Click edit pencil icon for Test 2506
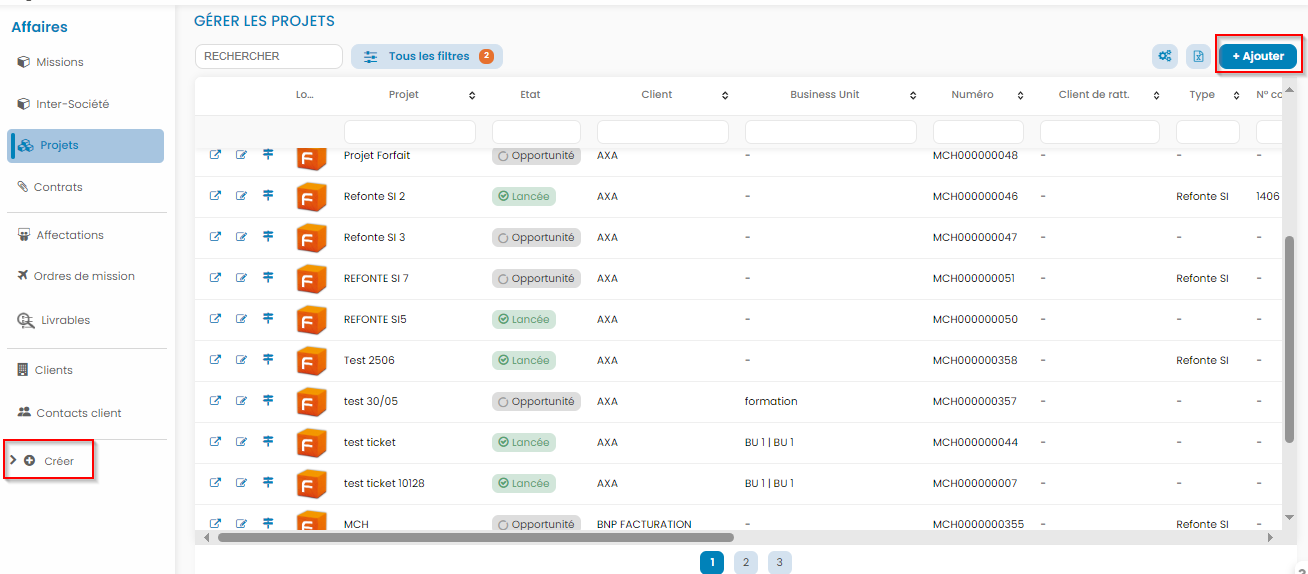 click(241, 360)
